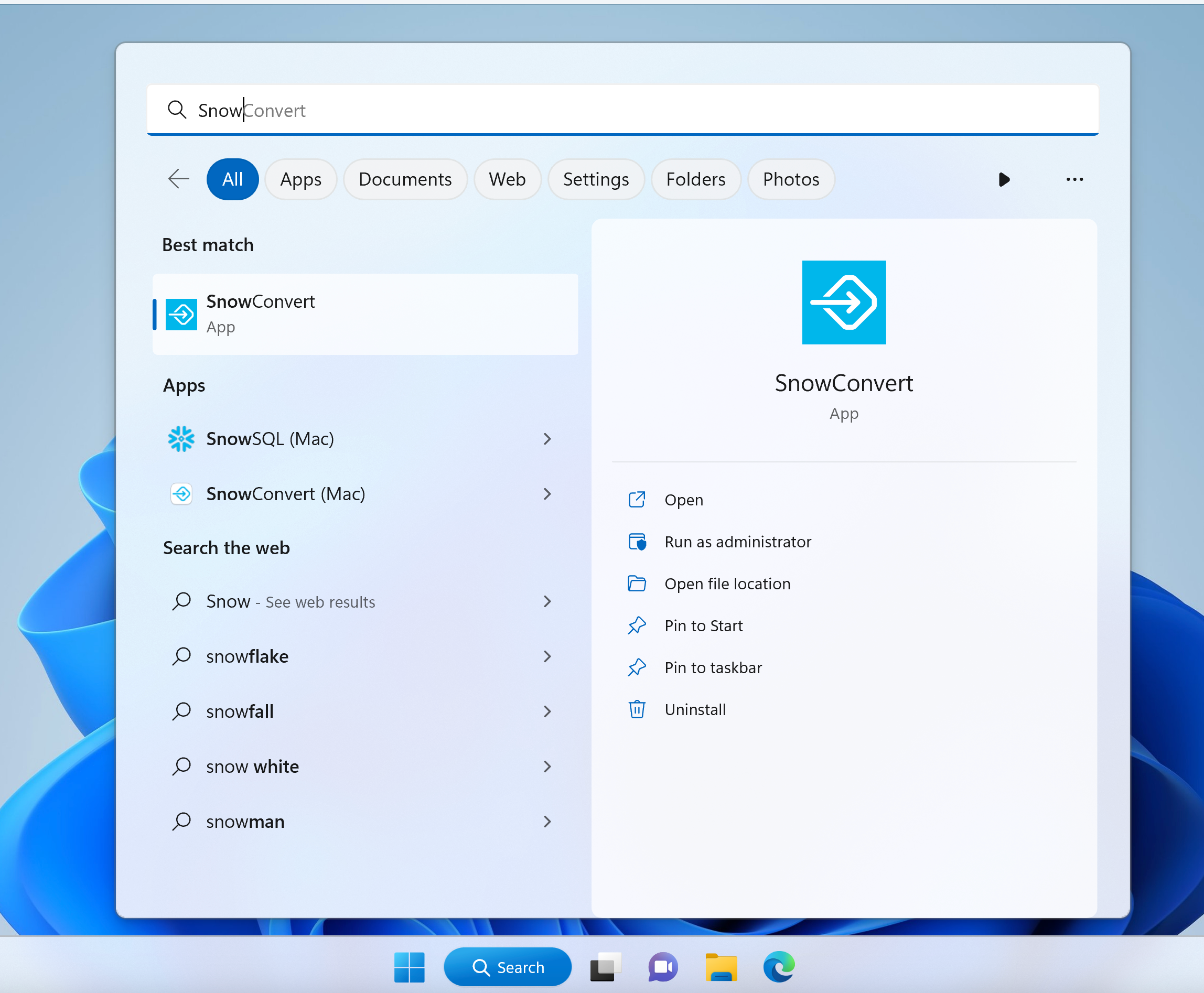Screen dimensions: 1204x993
Task: Click the back arrow next to filters
Action: point(178,179)
